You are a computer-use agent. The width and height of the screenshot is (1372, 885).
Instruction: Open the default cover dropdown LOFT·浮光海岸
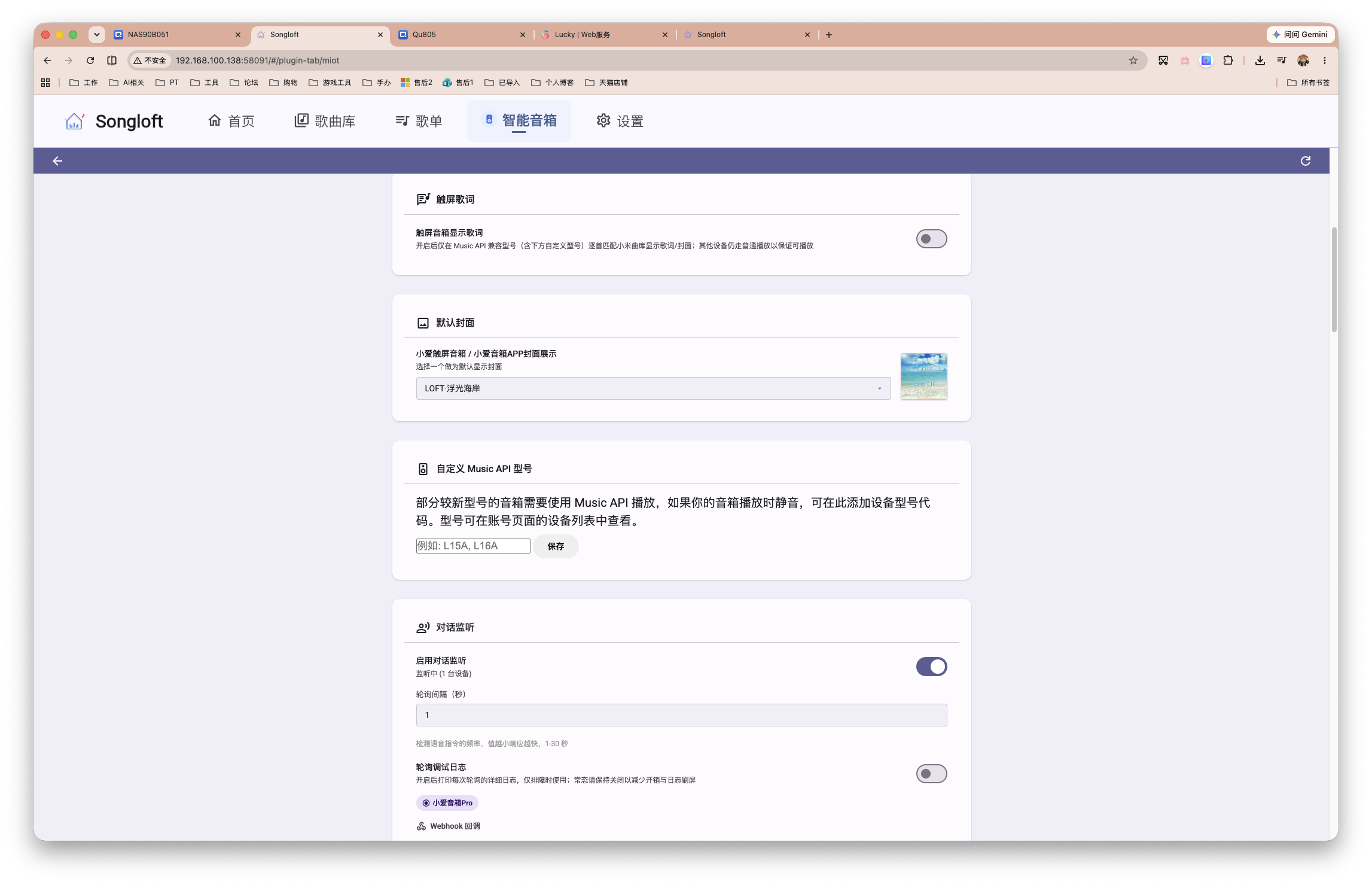click(x=653, y=388)
